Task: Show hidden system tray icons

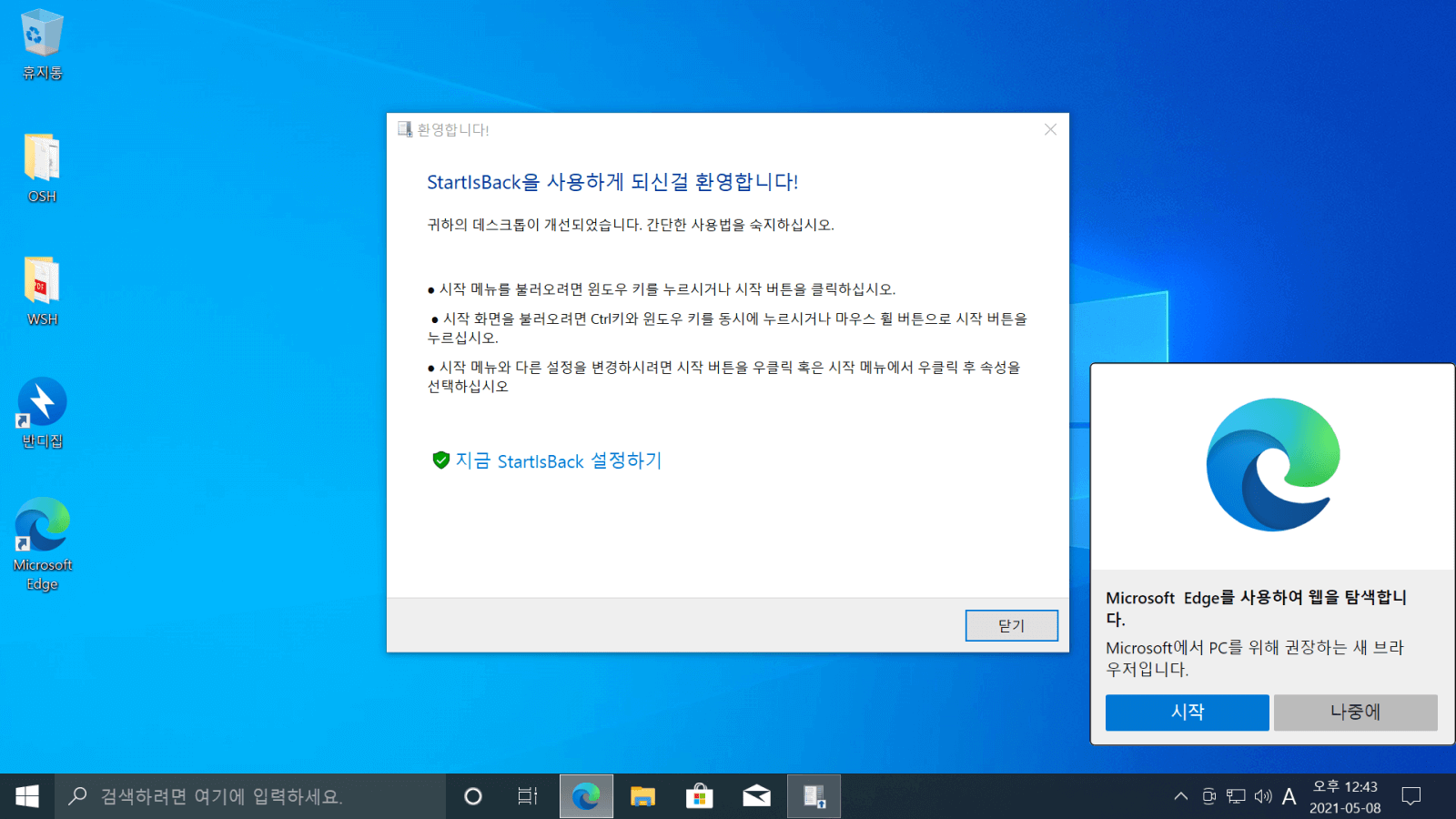Action: click(x=1180, y=796)
